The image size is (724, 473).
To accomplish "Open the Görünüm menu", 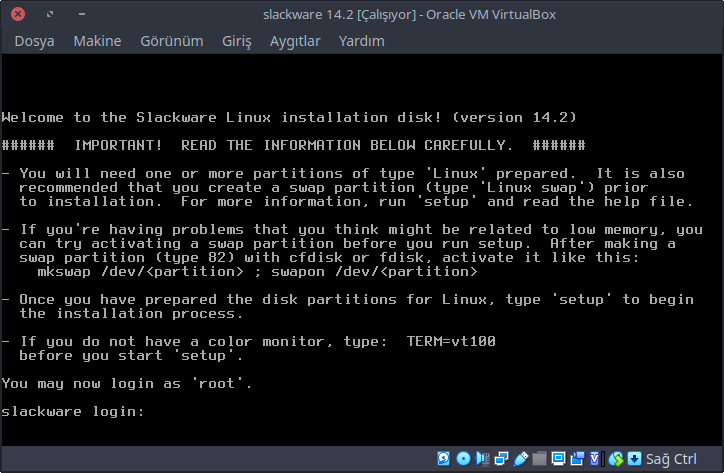I will pos(172,41).
